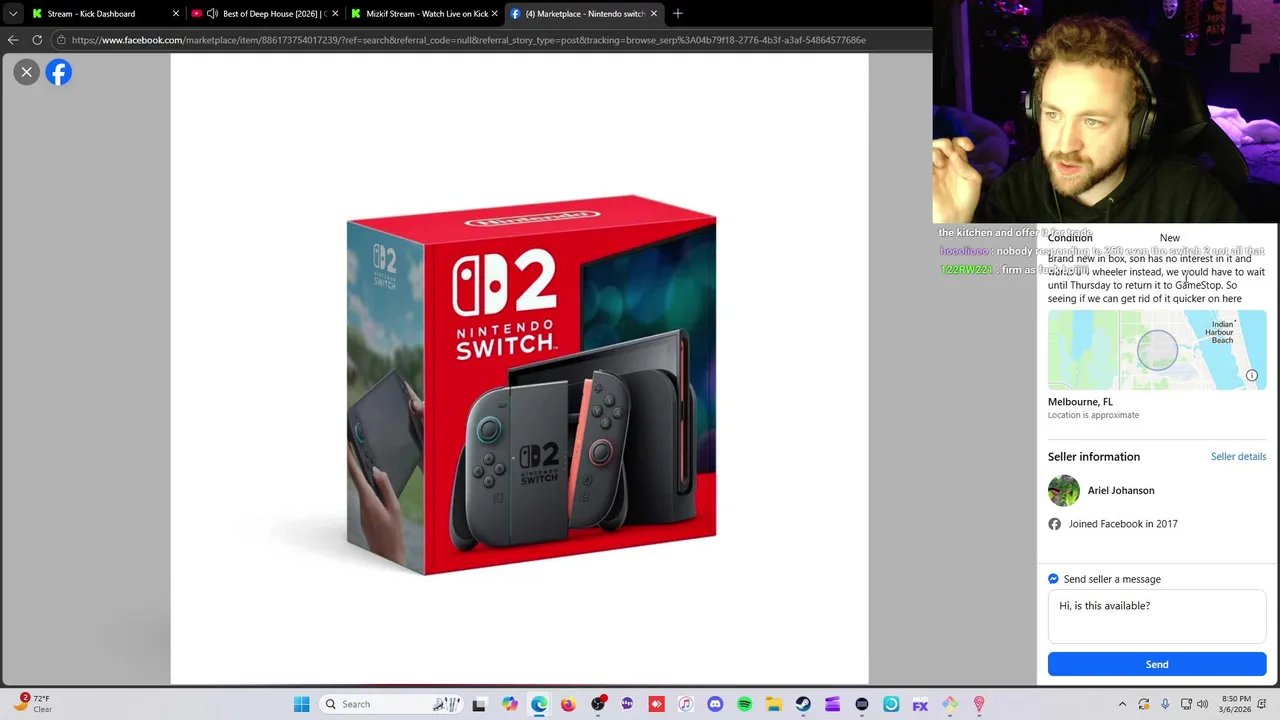This screenshot has width=1280, height=720.
Task: Open clock showing 8:50 PM
Action: [x=1236, y=704]
